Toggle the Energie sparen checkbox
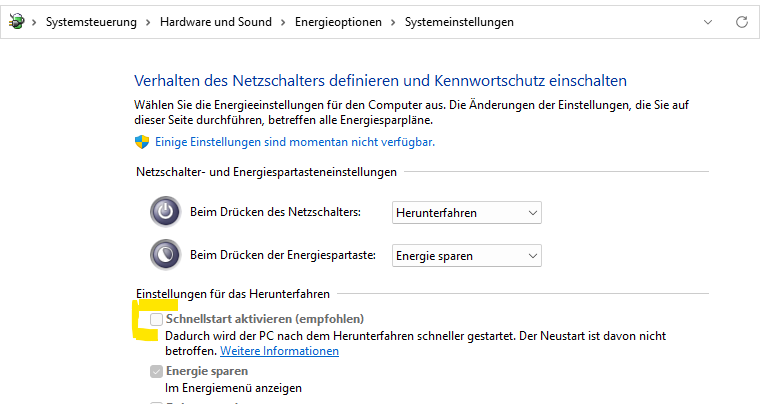The height and width of the screenshot is (404, 763). pos(156,371)
